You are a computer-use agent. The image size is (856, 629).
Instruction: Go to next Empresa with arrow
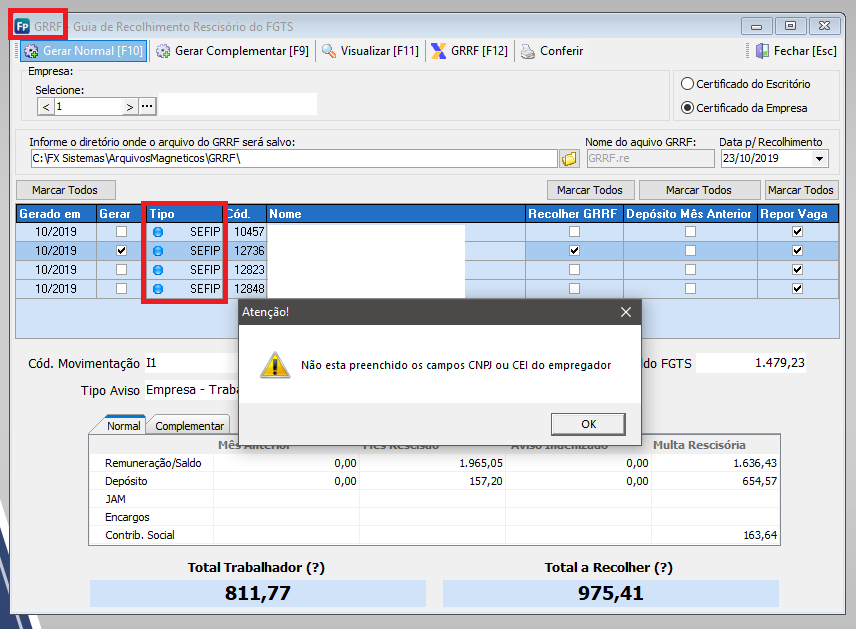pos(129,106)
